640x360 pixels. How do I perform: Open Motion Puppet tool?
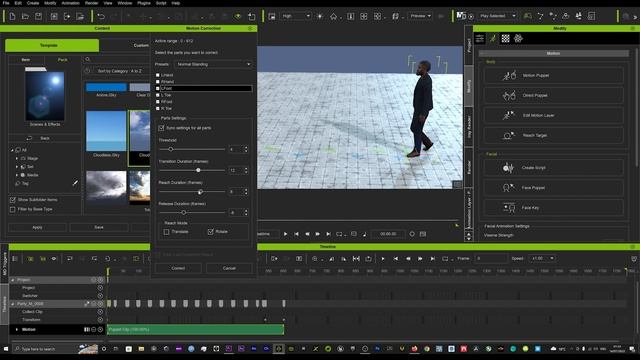tap(553, 76)
